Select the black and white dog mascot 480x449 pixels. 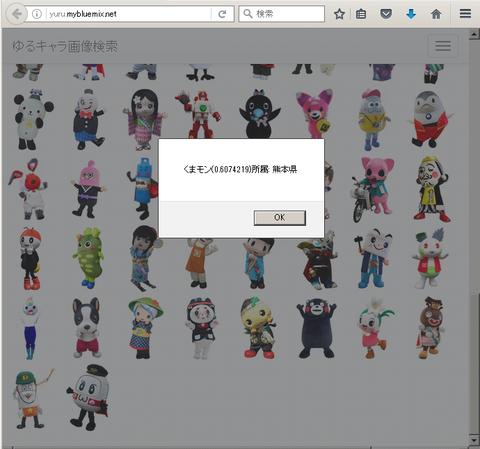tap(87, 328)
